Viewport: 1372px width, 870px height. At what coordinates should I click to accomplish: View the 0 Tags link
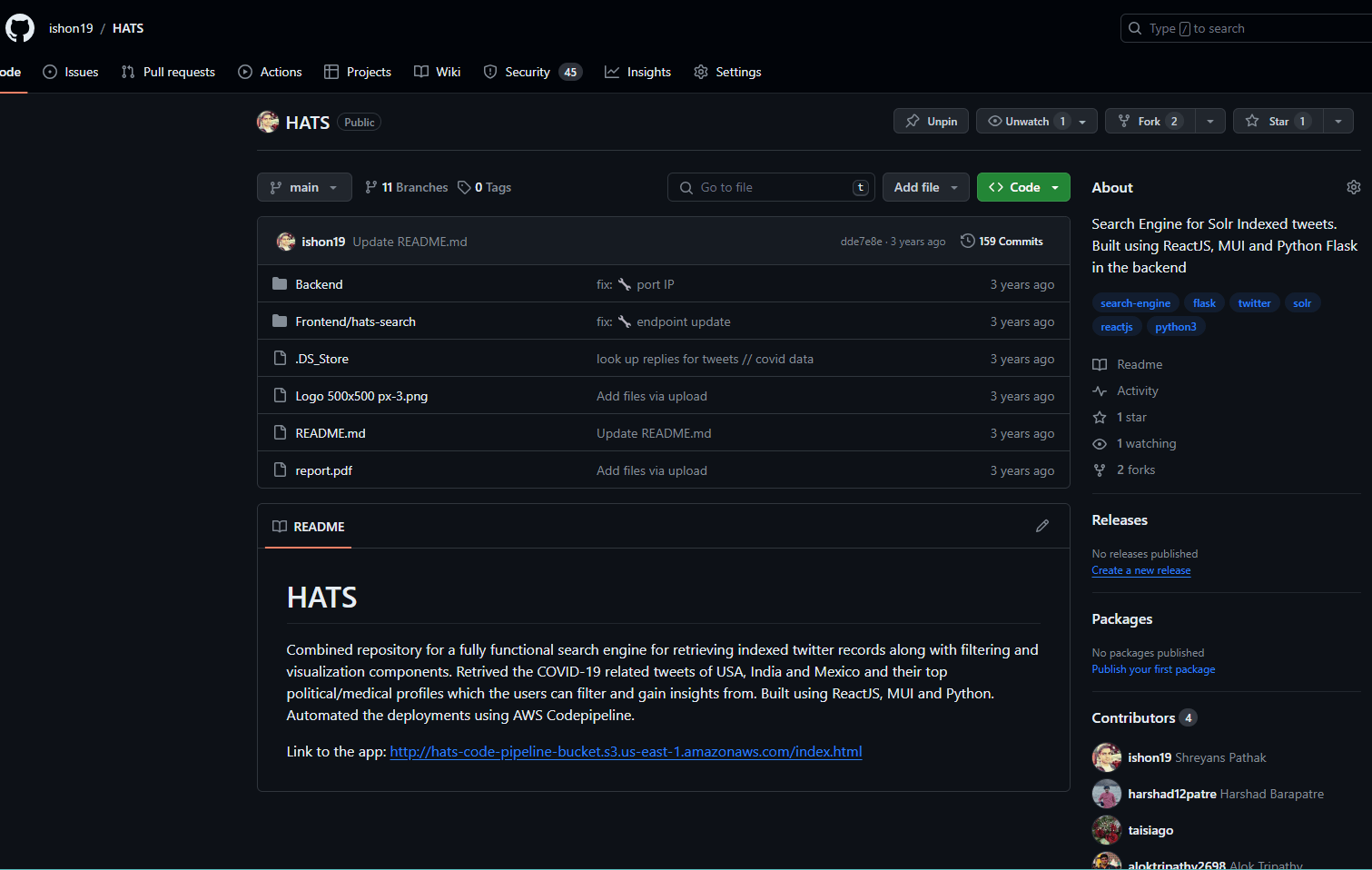tap(485, 187)
